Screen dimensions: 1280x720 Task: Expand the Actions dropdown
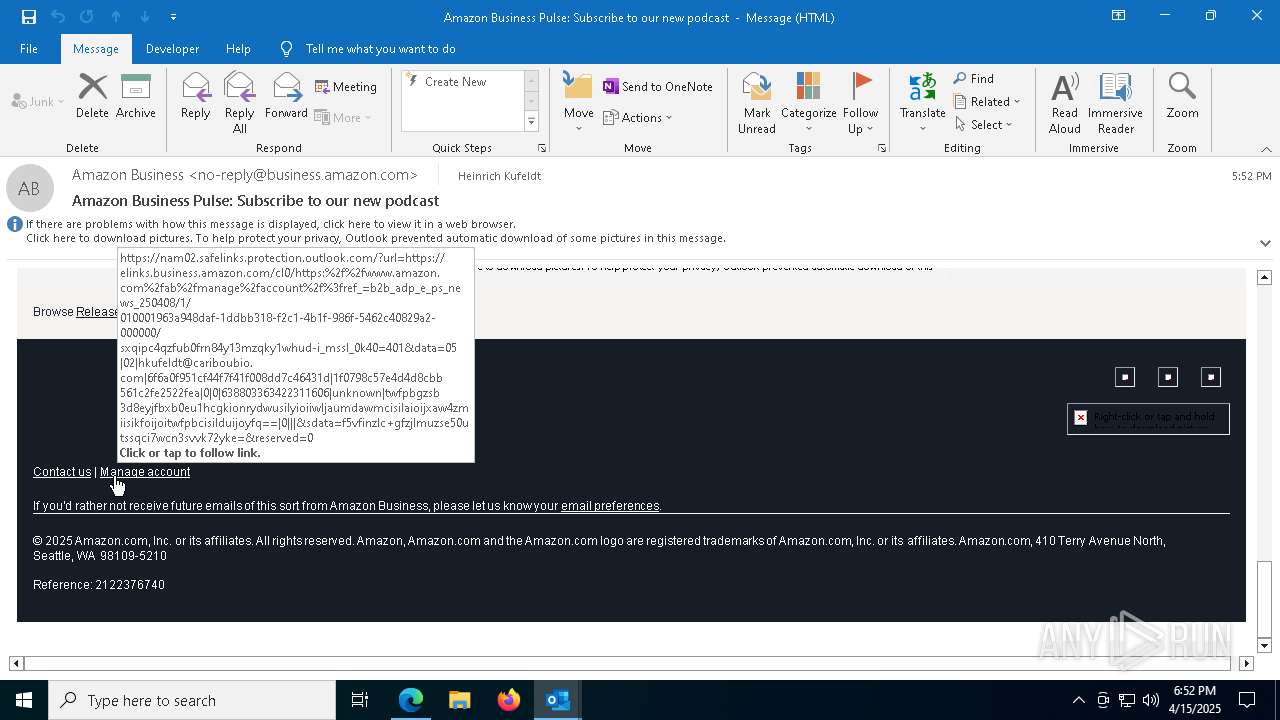point(638,118)
